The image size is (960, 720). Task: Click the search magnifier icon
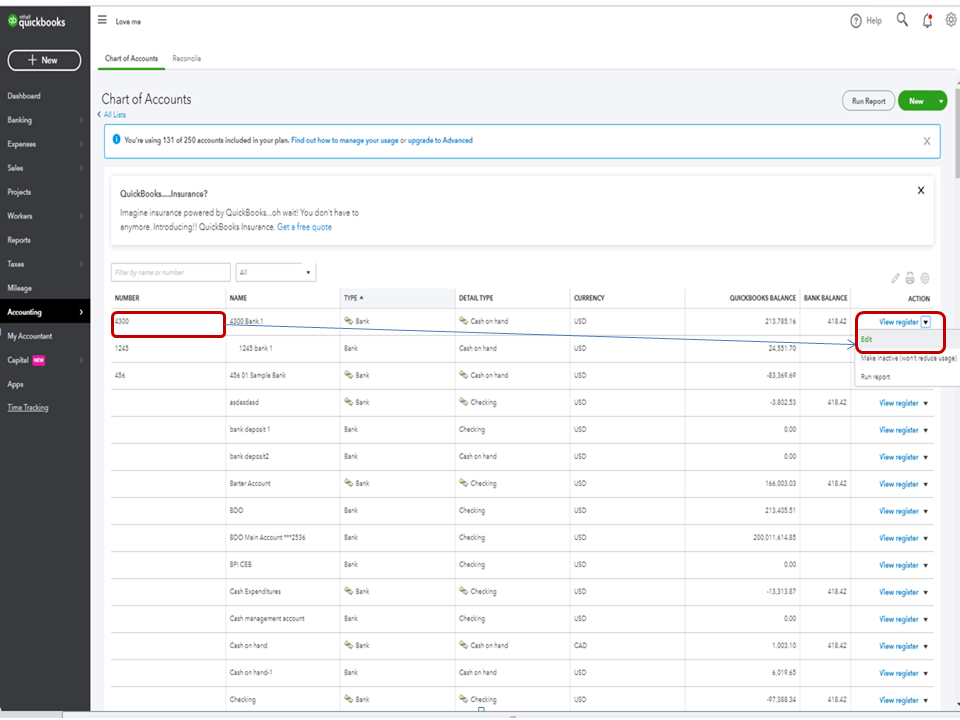[x=902, y=20]
